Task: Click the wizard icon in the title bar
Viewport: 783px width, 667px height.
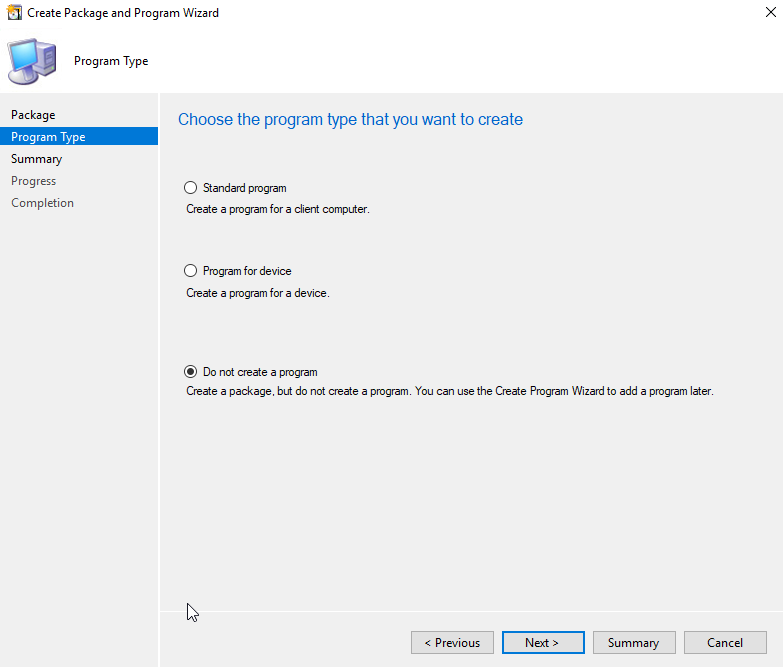Action: point(14,13)
